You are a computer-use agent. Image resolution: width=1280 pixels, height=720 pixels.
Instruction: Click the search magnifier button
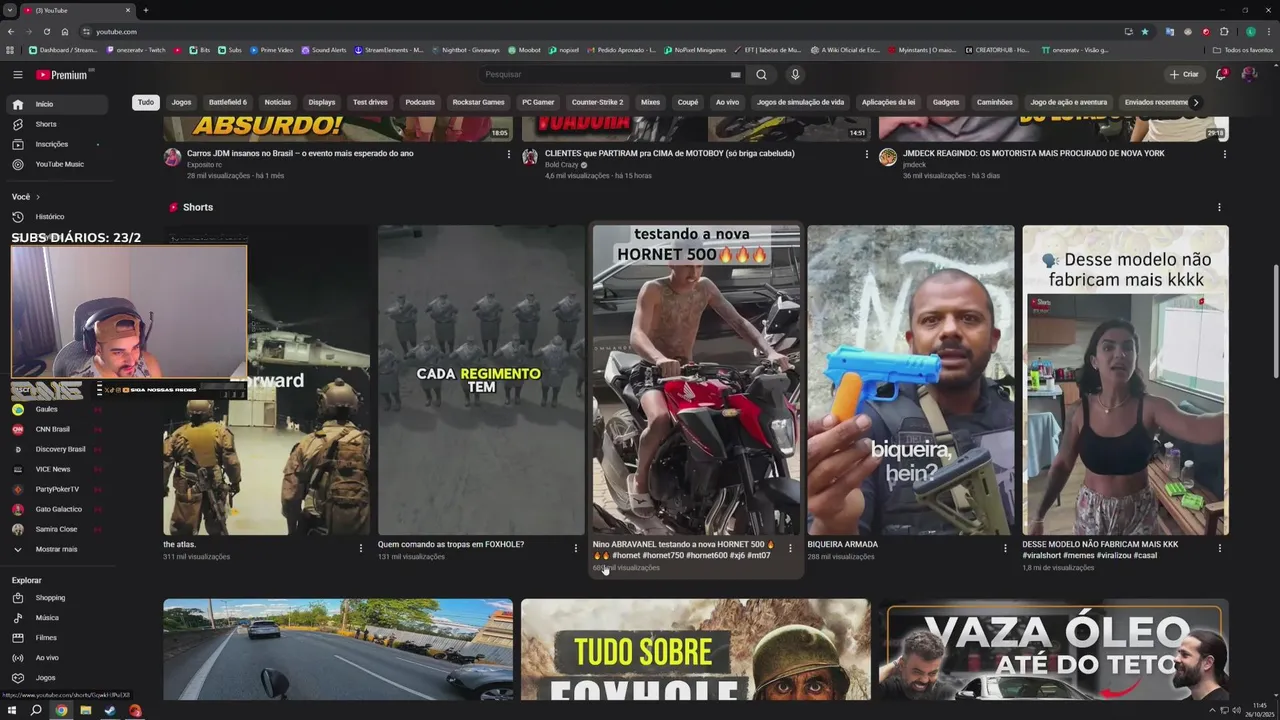(761, 74)
